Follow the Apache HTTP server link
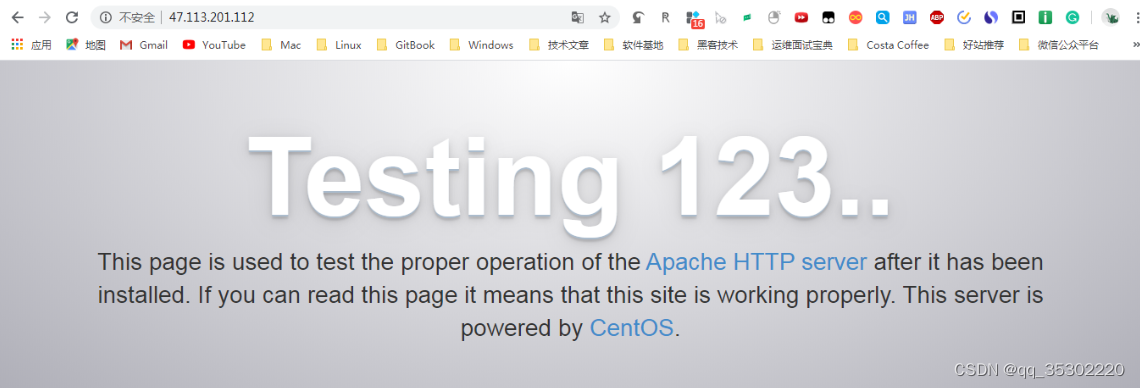 756,262
